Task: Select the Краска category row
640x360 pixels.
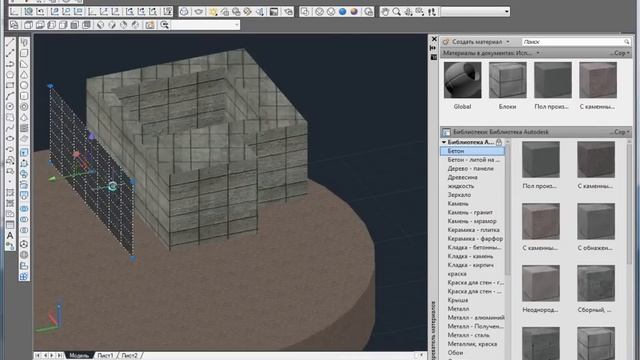Action: pos(457,273)
